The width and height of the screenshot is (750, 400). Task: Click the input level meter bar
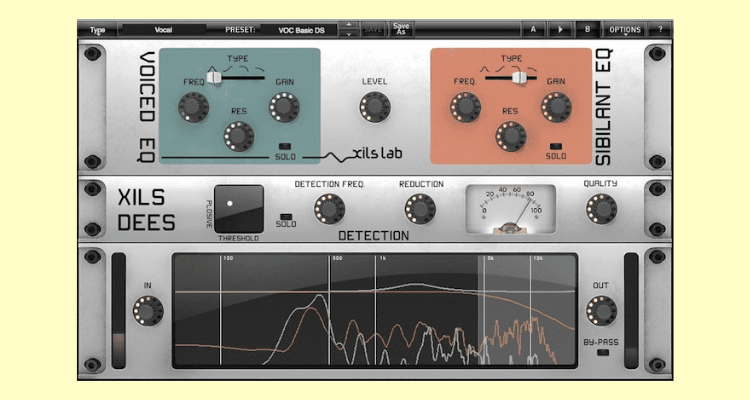click(x=119, y=311)
